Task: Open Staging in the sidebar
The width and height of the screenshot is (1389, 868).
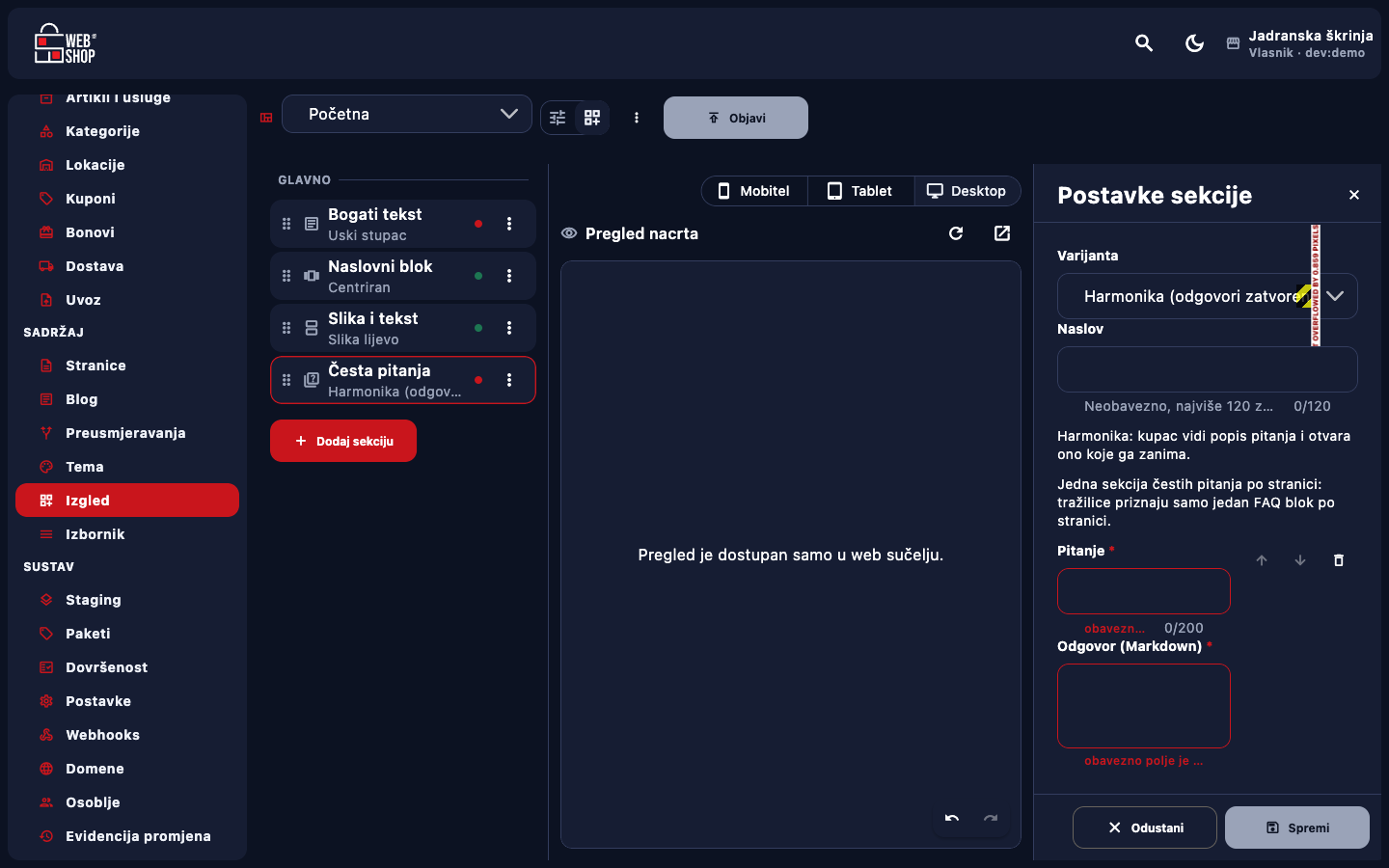Action: (127, 600)
